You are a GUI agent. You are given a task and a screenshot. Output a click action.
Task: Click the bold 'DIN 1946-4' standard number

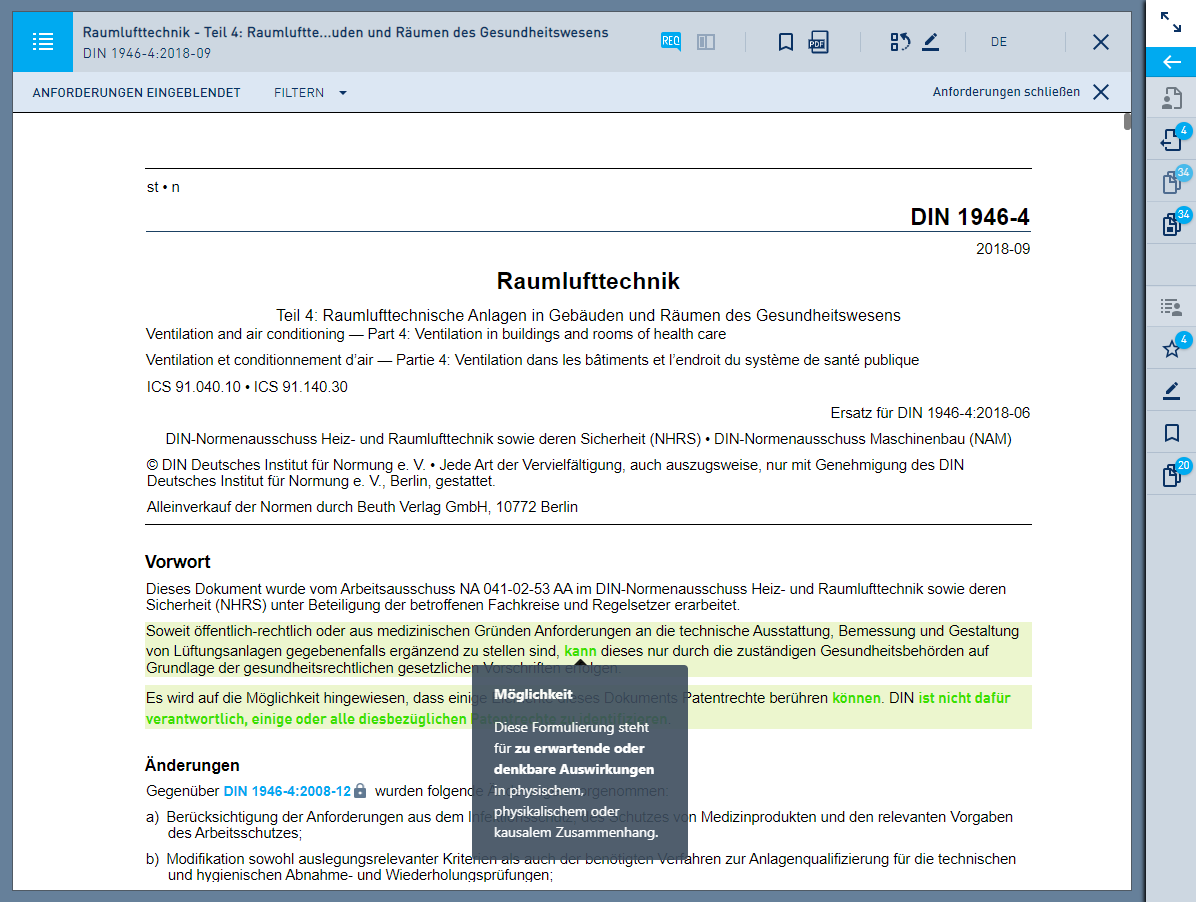pyautogui.click(x=970, y=217)
